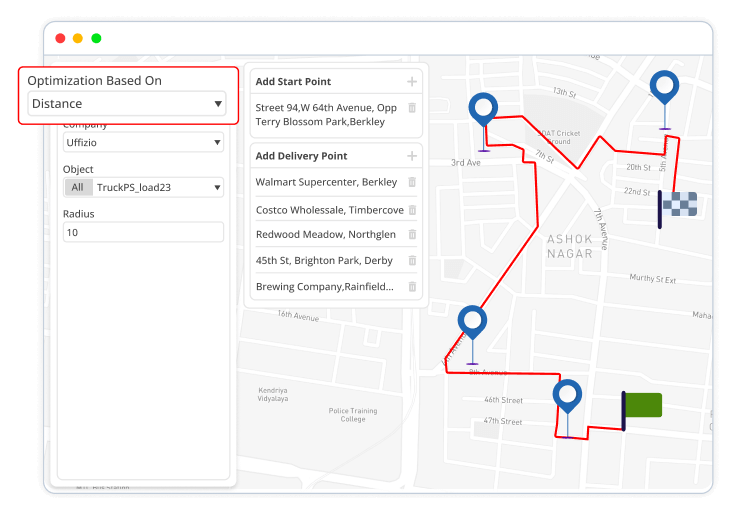Click the plus icon beside Add Start Point

[x=412, y=82]
